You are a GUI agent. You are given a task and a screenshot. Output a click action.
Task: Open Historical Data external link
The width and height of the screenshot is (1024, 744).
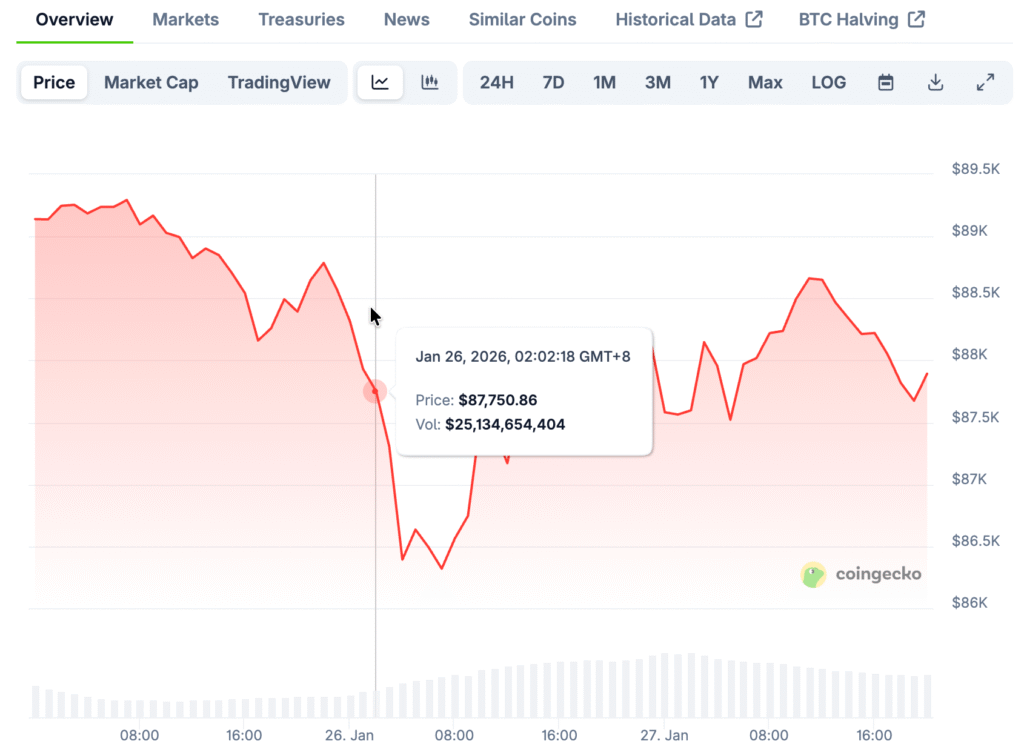688,19
